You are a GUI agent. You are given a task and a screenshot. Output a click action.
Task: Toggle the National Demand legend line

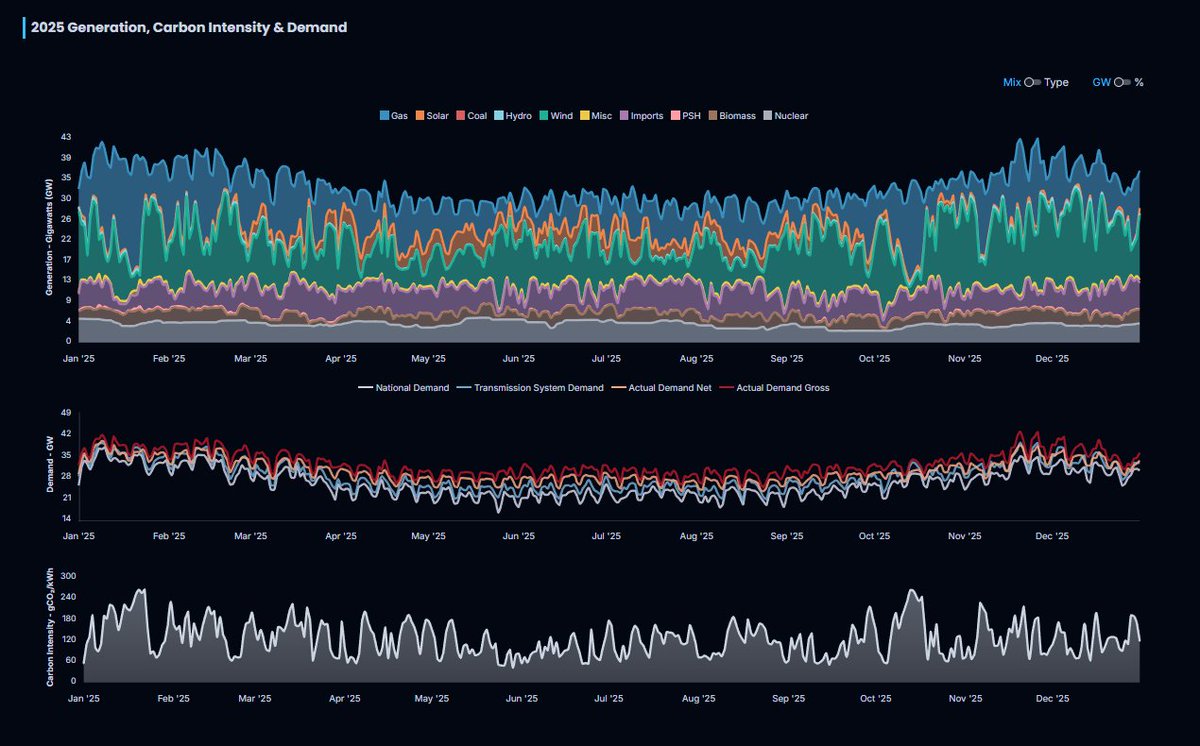(x=404, y=388)
